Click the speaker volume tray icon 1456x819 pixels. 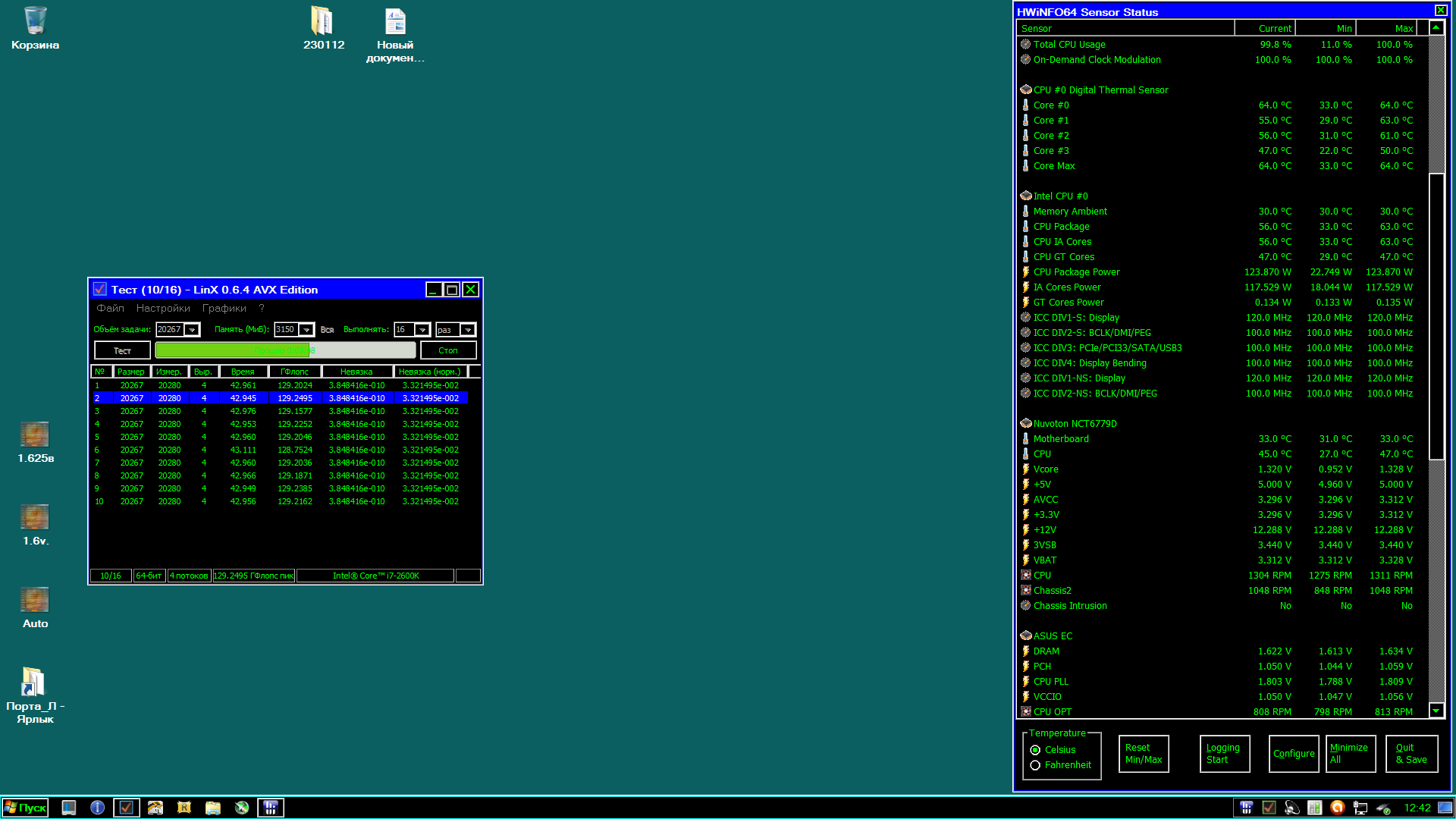pos(1292,808)
